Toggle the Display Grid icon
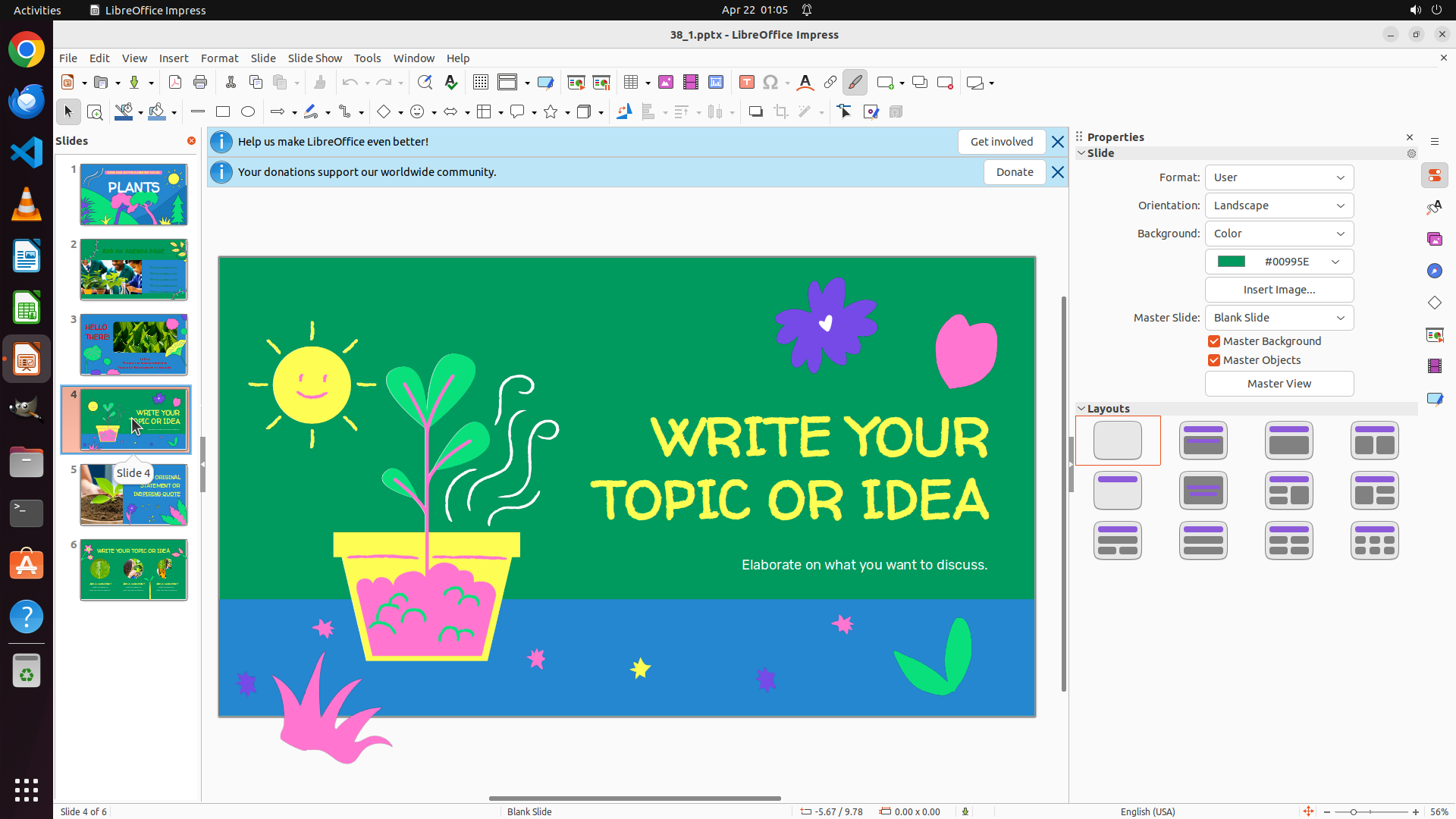 [480, 83]
